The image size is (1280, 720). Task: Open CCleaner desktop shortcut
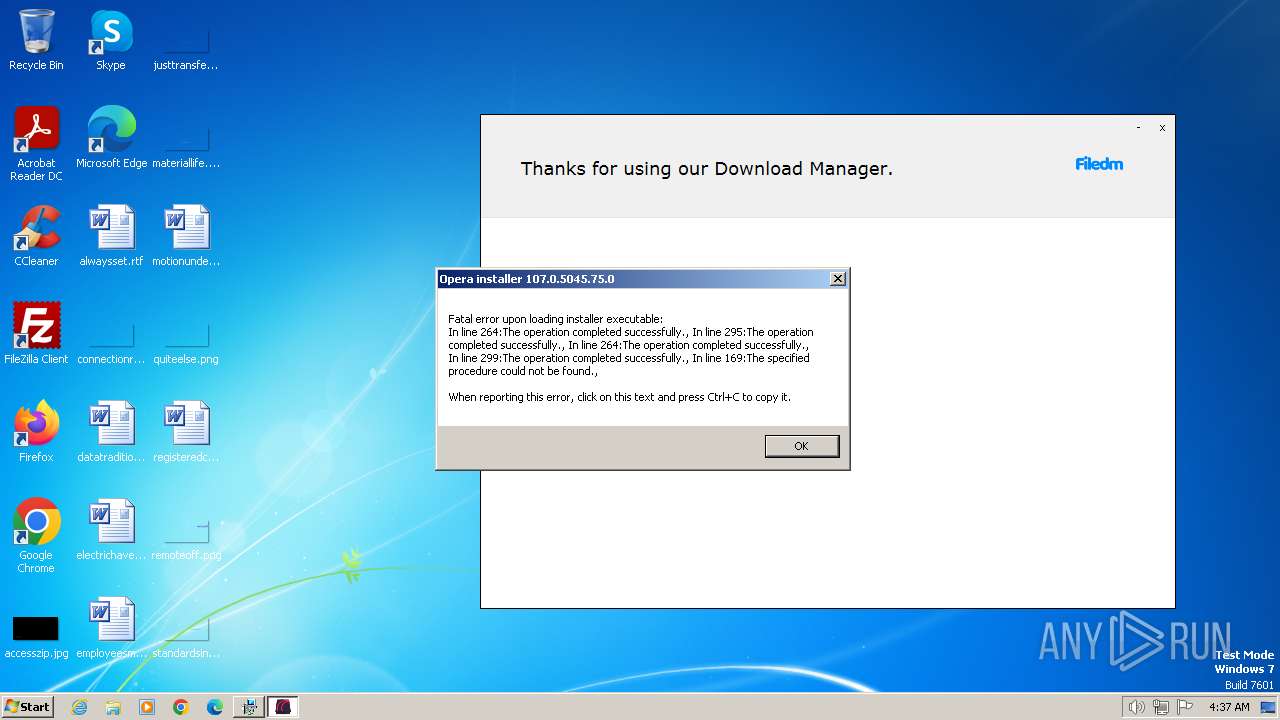click(x=36, y=236)
